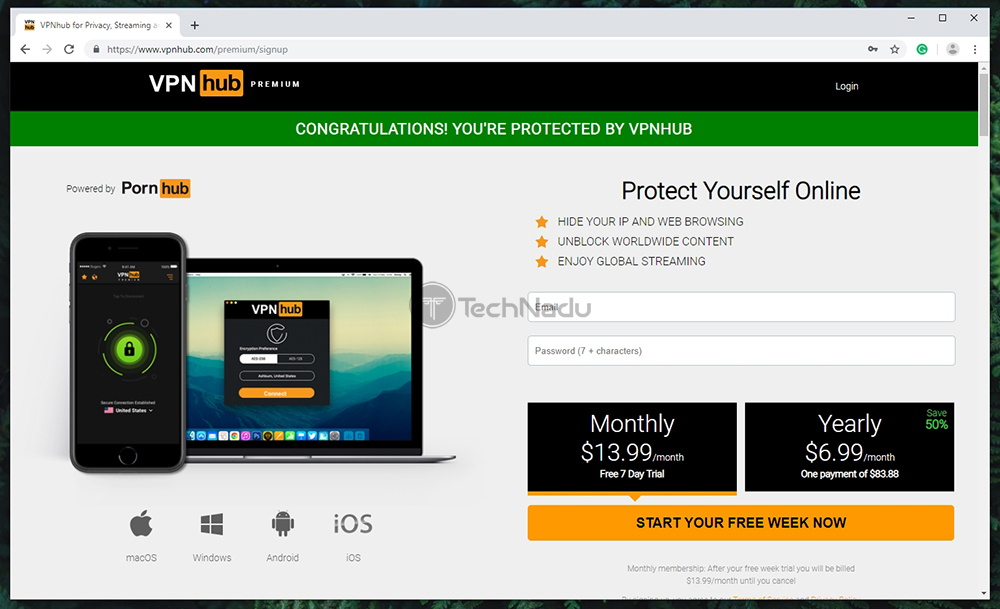This screenshot has width=1000, height=609.
Task: Reload the page with the refresh icon
Action: (x=69, y=49)
